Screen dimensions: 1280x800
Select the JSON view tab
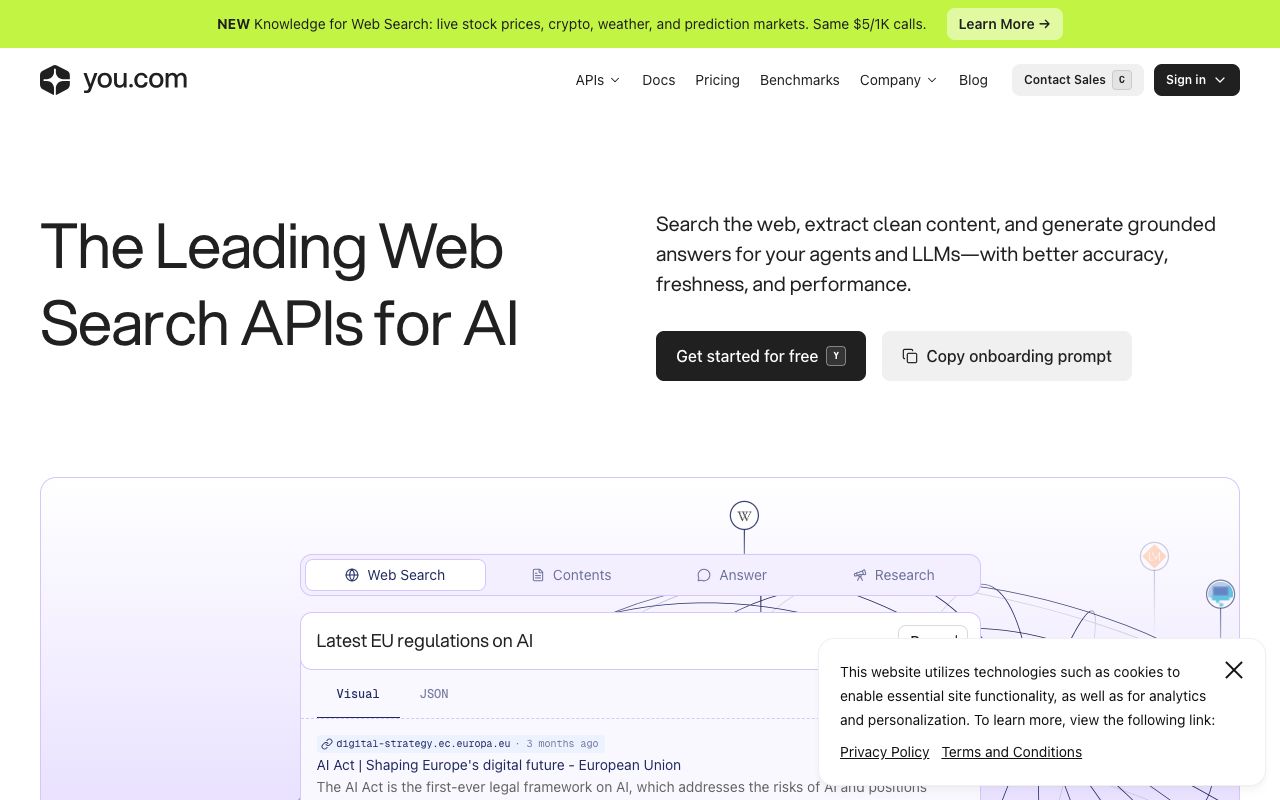click(434, 694)
